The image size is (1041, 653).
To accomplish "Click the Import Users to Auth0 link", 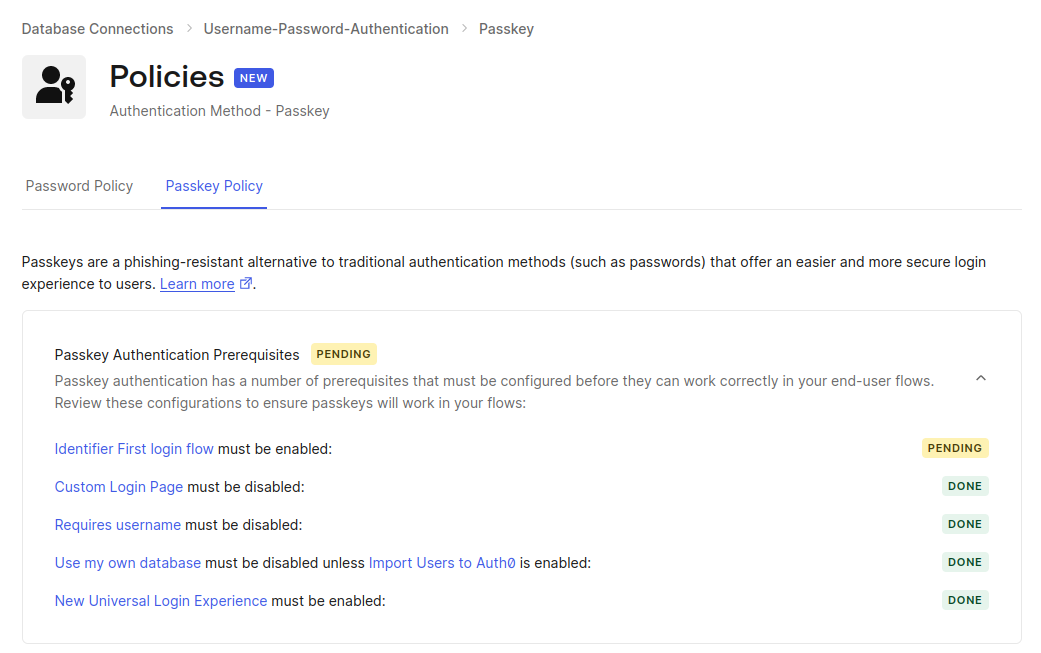I will tap(442, 563).
